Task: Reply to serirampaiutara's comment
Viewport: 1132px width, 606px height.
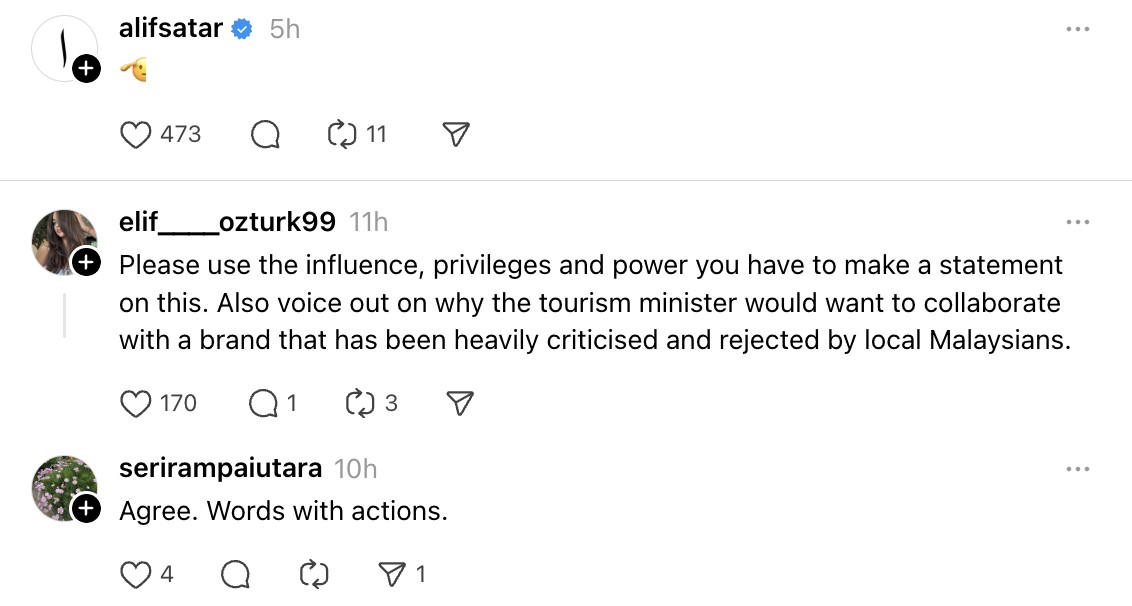Action: pos(235,574)
